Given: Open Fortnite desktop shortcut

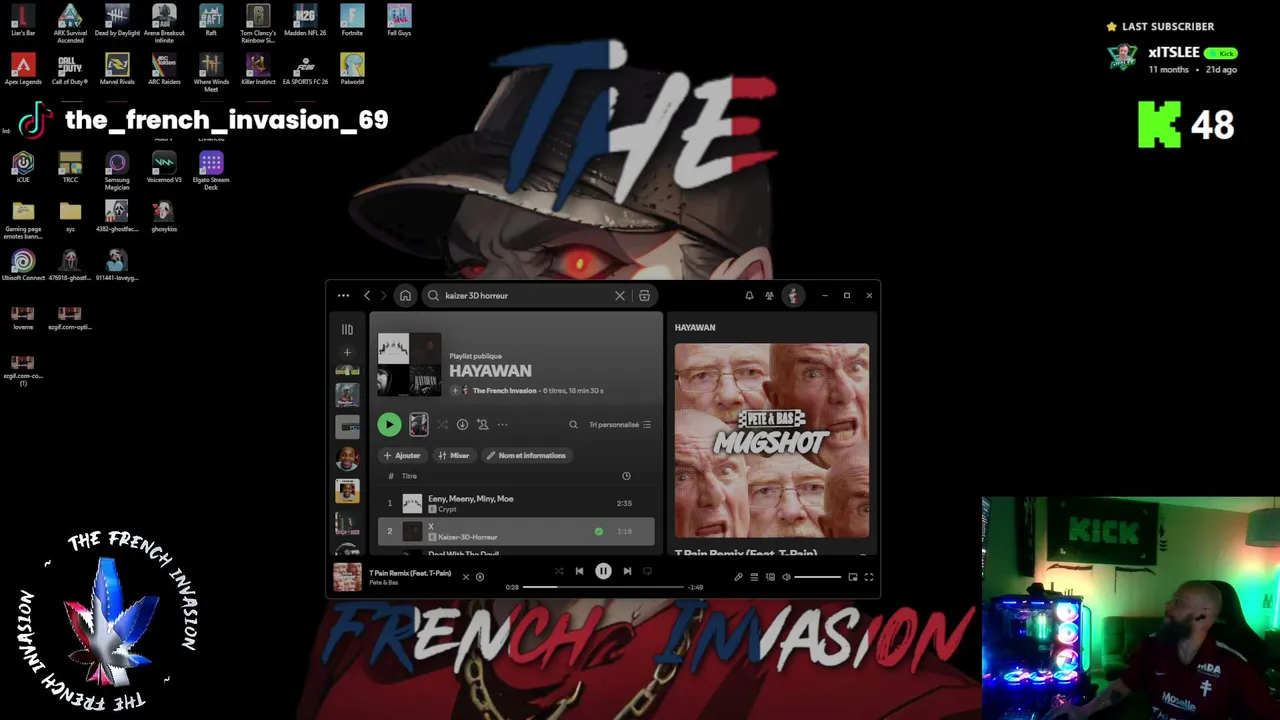Looking at the screenshot, I should 352,20.
